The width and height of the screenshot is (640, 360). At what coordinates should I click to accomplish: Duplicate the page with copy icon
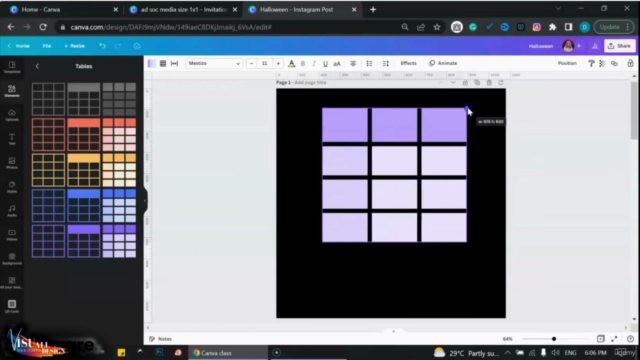click(477, 82)
